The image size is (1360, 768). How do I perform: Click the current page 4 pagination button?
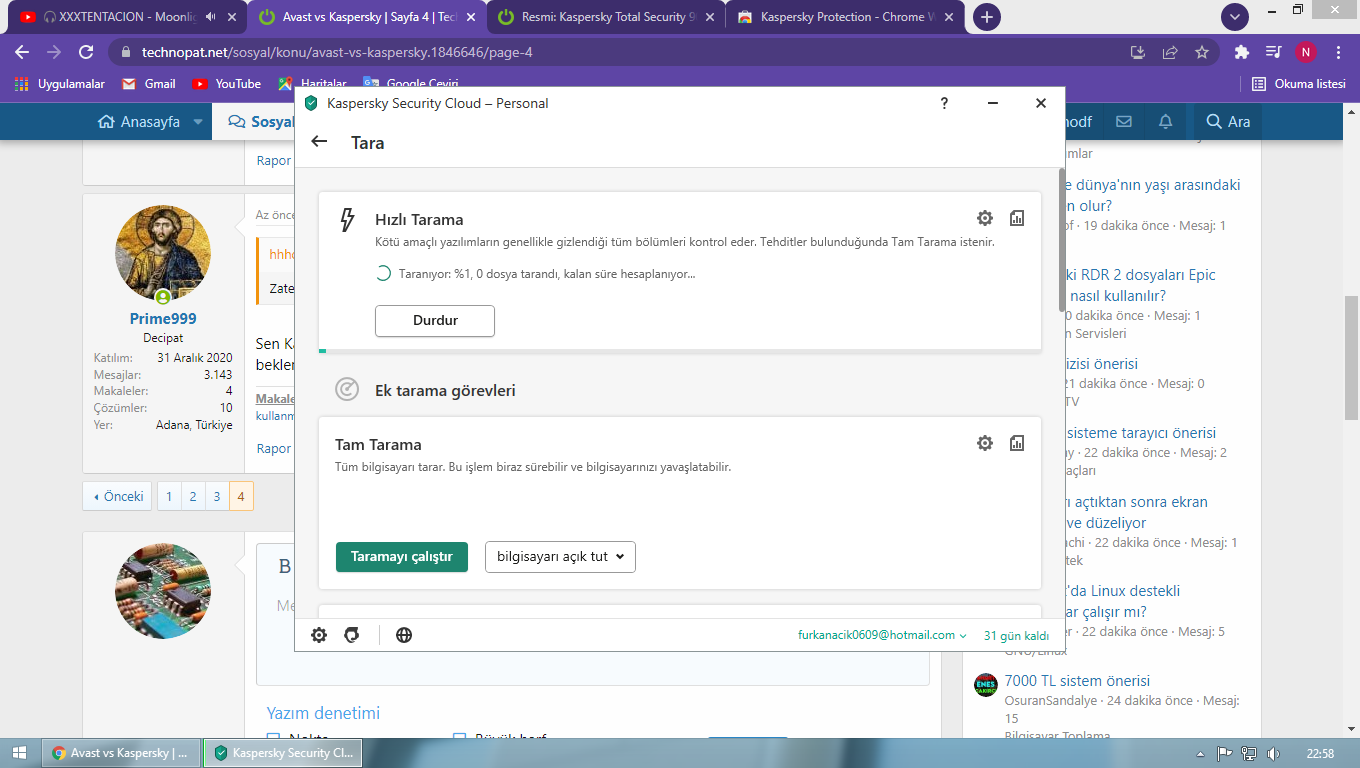click(241, 496)
